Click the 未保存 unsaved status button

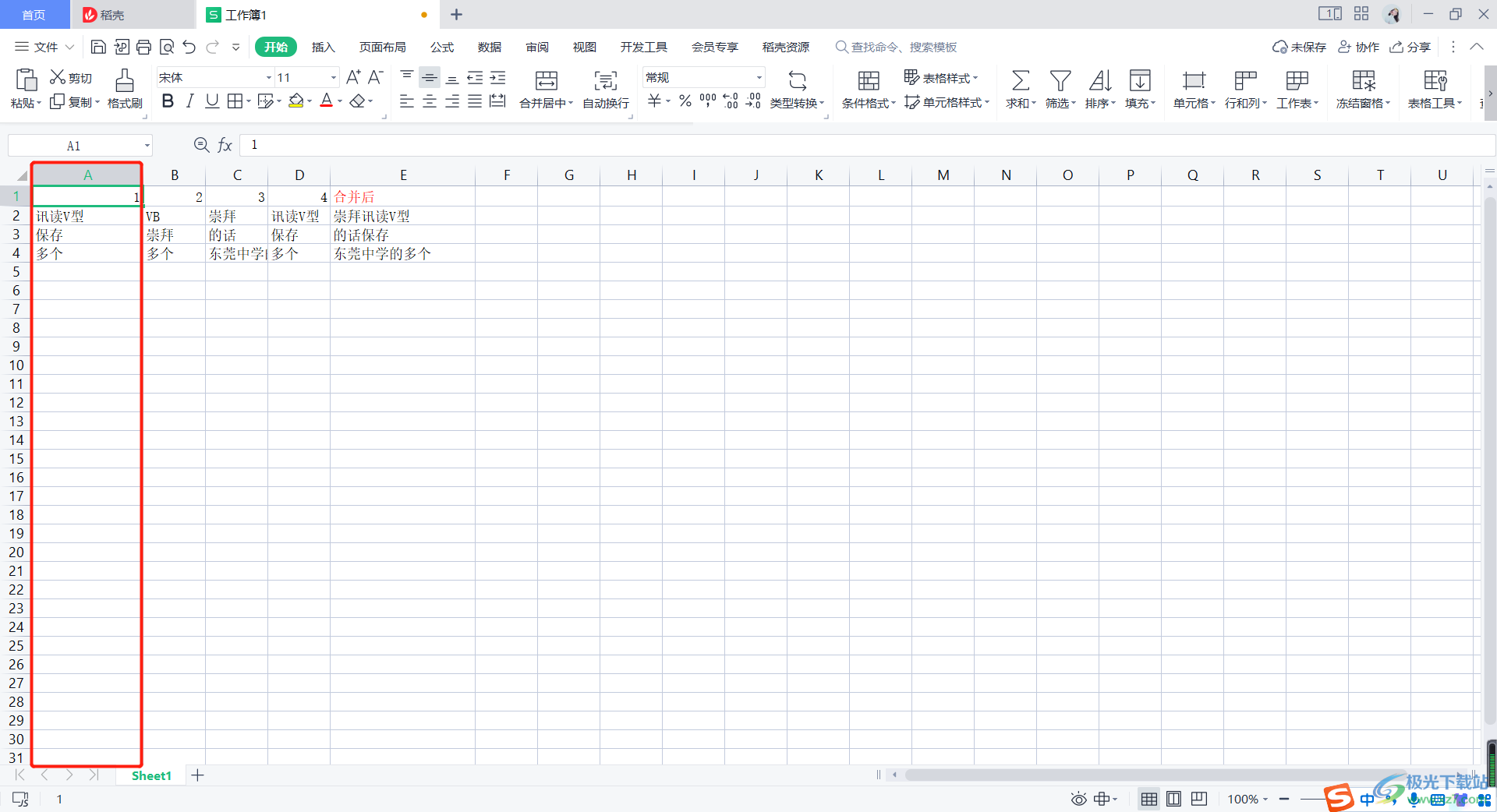1299,47
